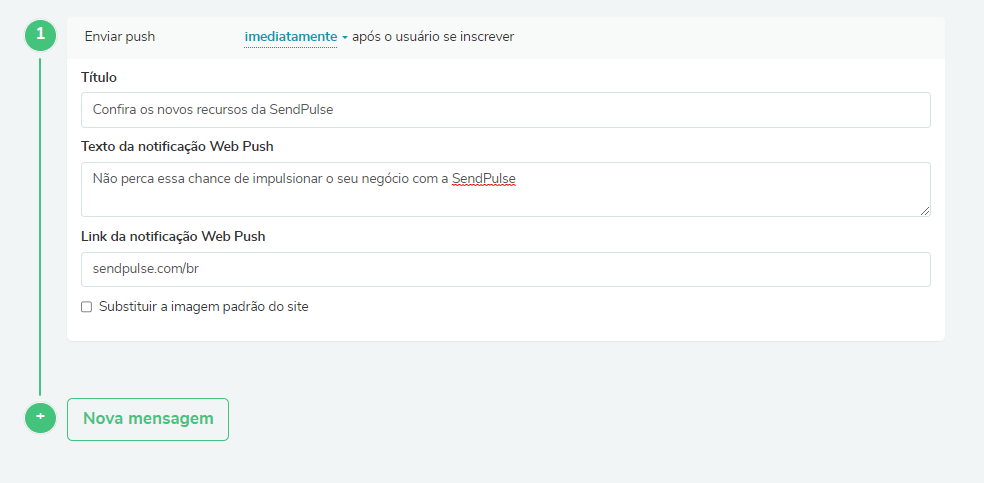This screenshot has width=984, height=483.
Task: Click the Web Push notification text area
Action: (505, 189)
